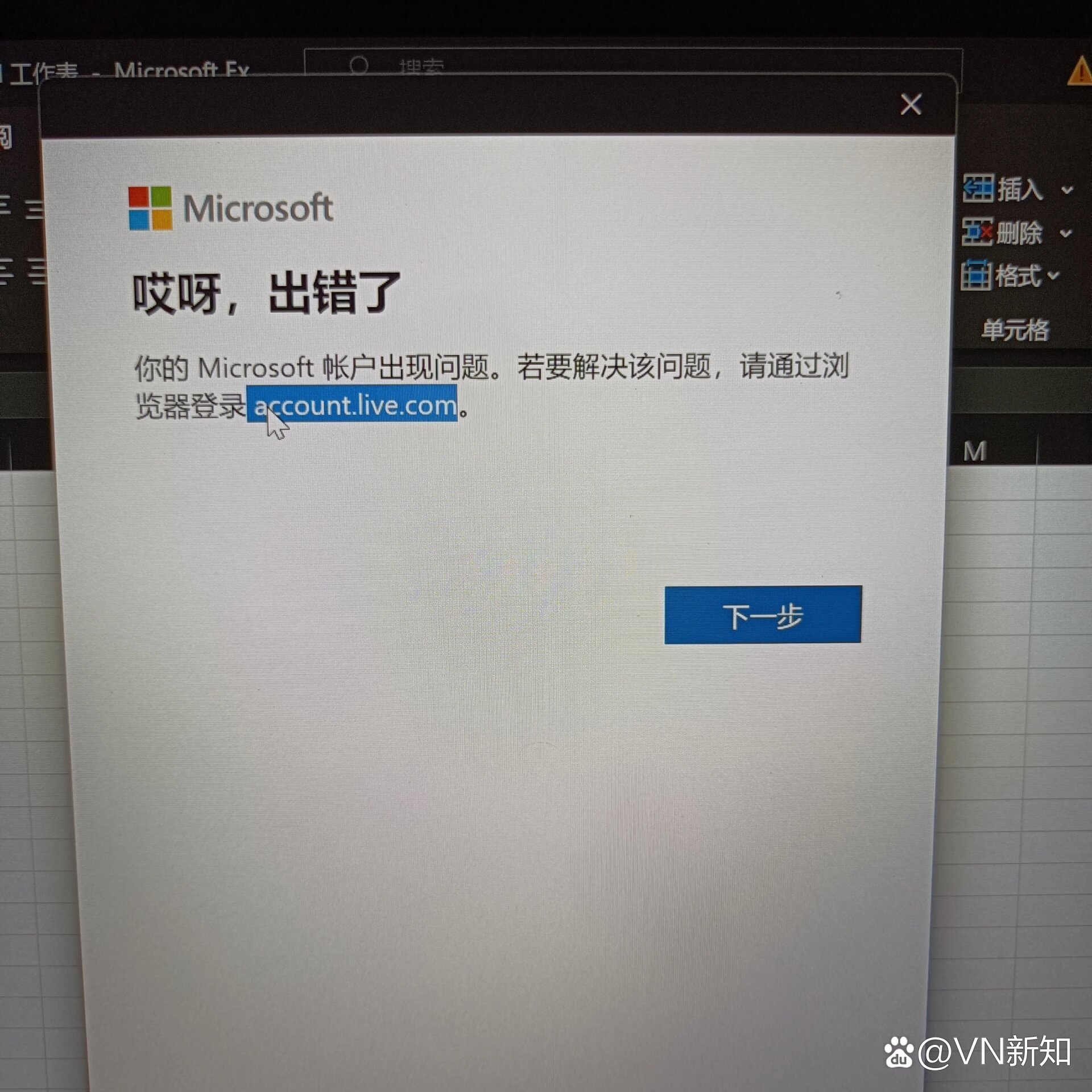This screenshot has width=1092, height=1092.
Task: Click the 格式 icon in Excel ribbon
Action: point(976,275)
